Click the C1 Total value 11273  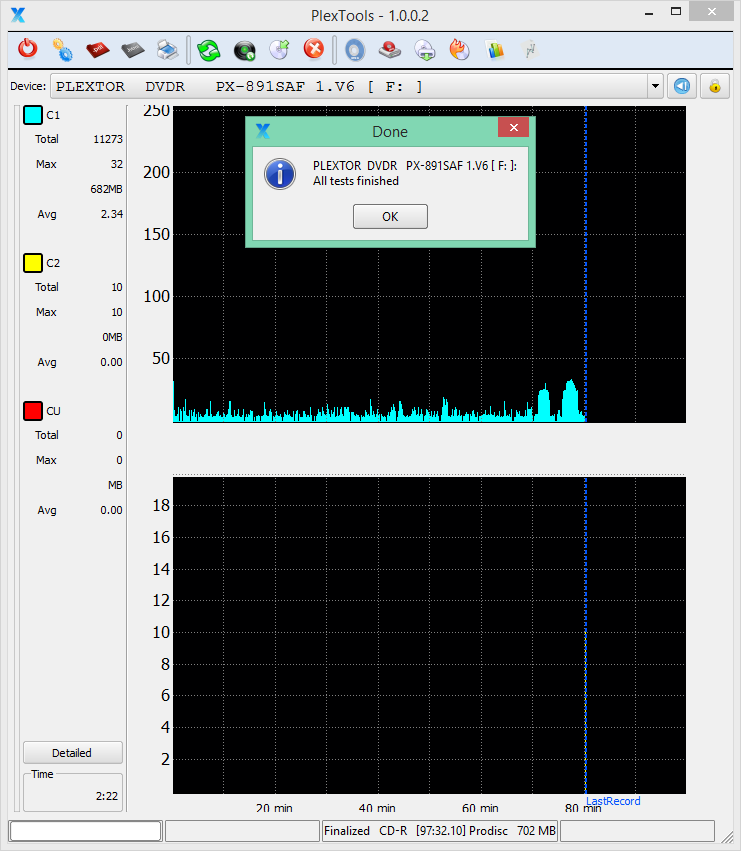pos(108,139)
